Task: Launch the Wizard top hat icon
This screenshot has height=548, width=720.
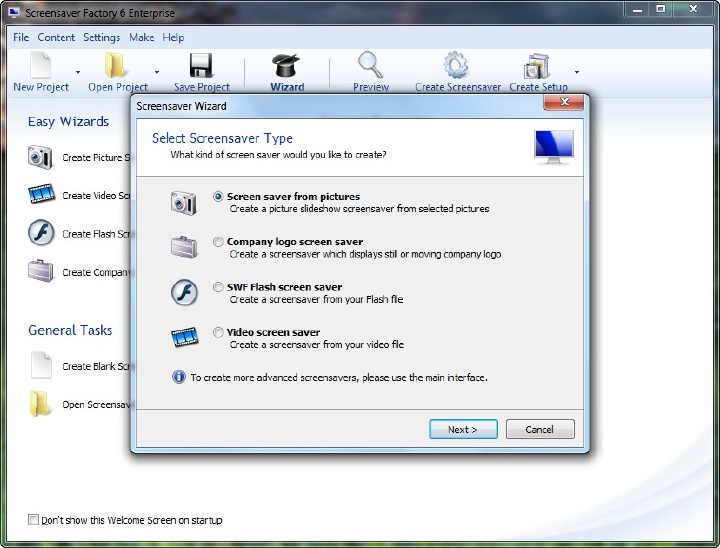Action: tap(287, 66)
